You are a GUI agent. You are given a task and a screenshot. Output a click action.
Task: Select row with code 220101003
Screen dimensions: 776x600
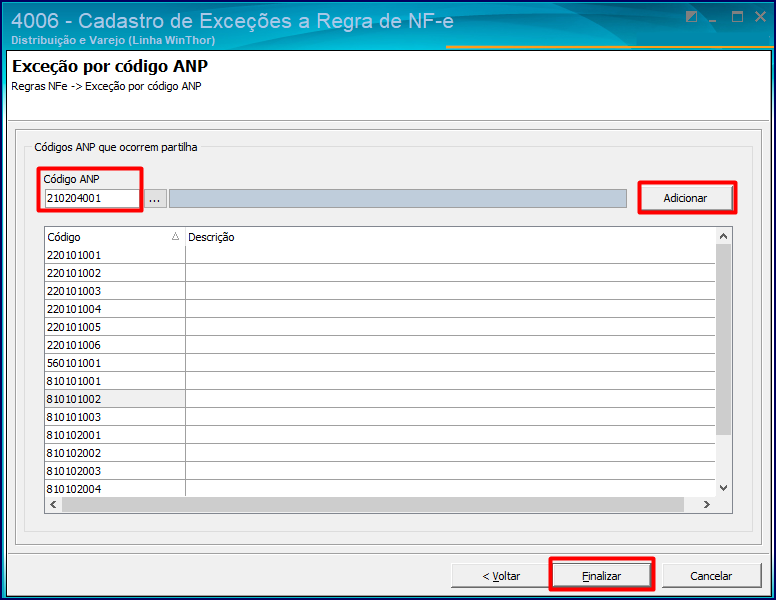coord(380,291)
